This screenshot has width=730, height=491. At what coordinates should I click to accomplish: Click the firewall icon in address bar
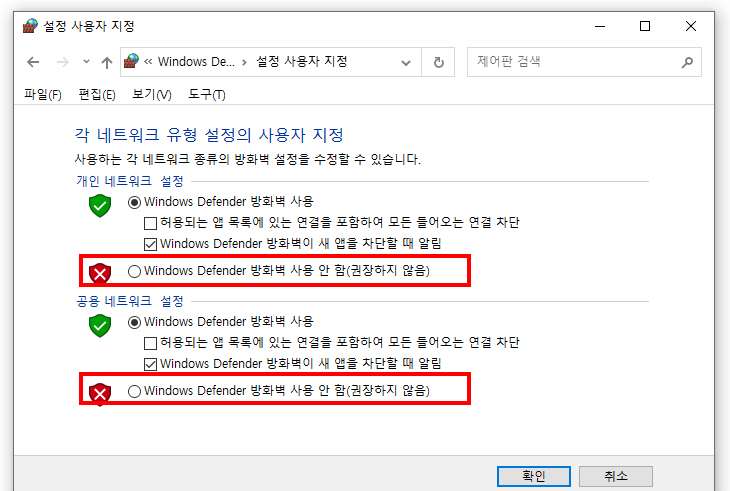tap(131, 61)
